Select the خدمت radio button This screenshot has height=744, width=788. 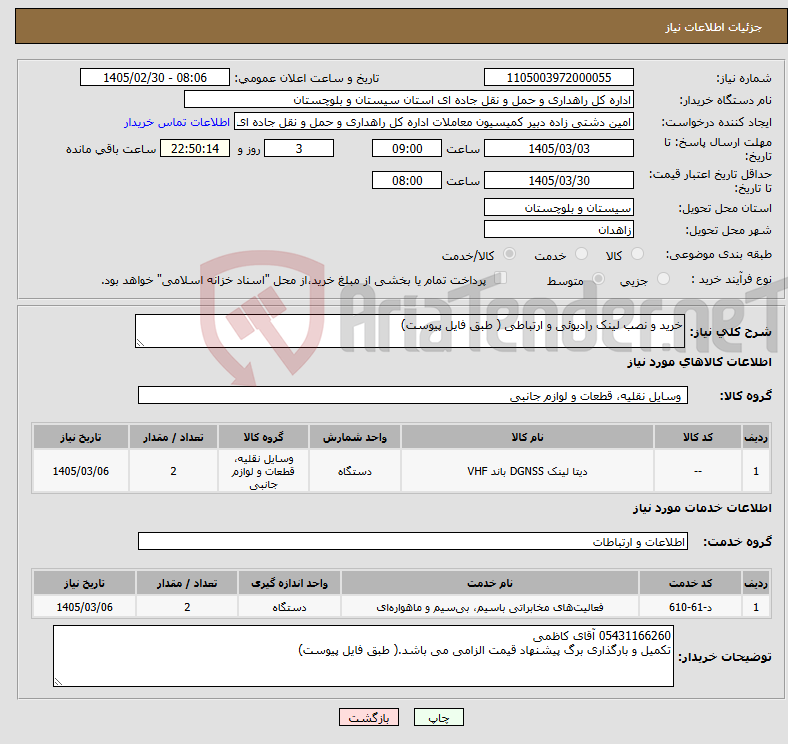click(x=581, y=254)
